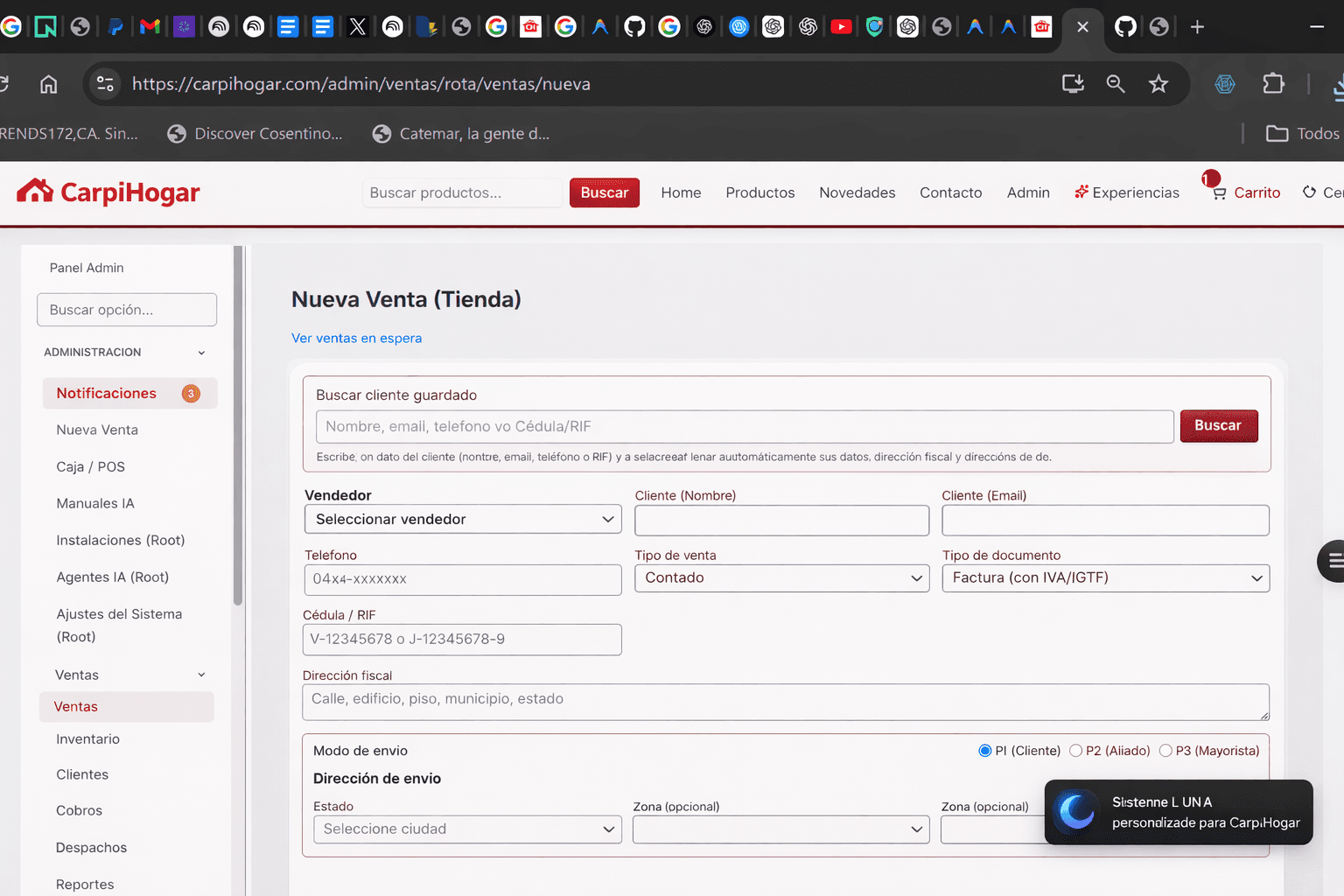Select the P3 (Mayorista) shipping mode
Screen dimensions: 1344x896
(1166, 750)
